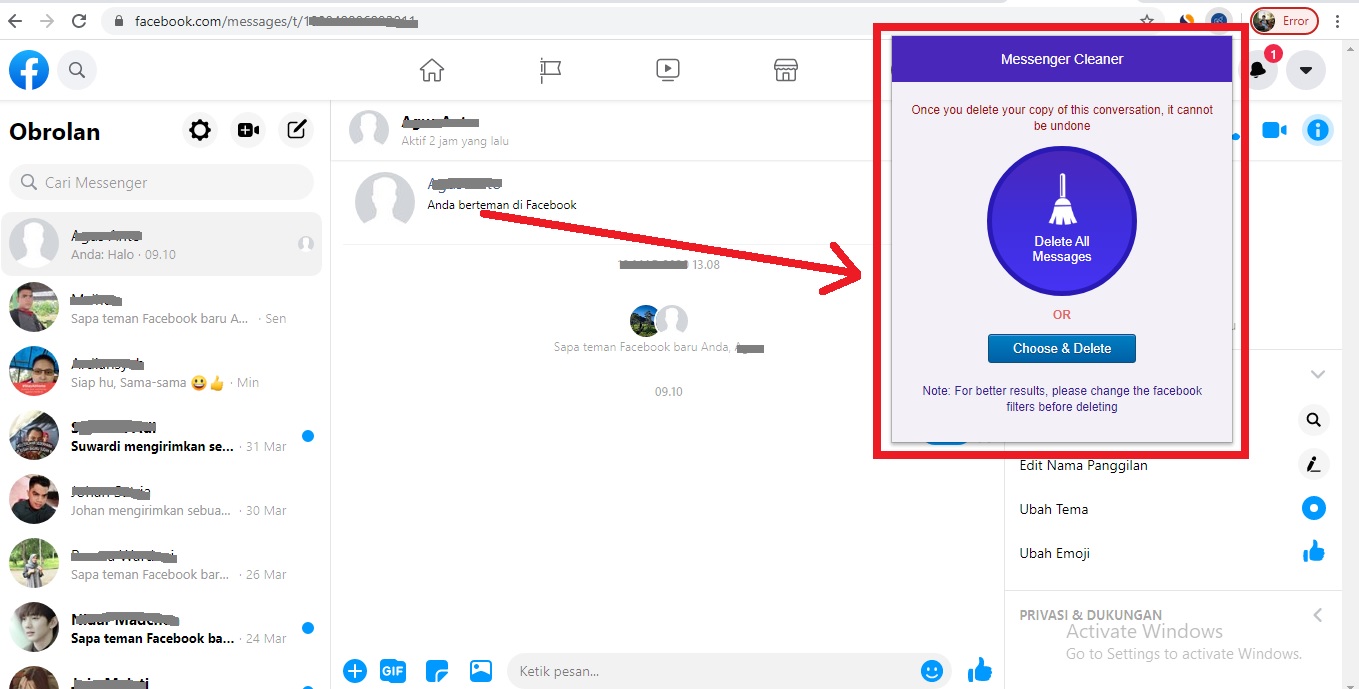Click Edit Nama Panggilan pencil
1359x689 pixels.
[x=1313, y=464]
